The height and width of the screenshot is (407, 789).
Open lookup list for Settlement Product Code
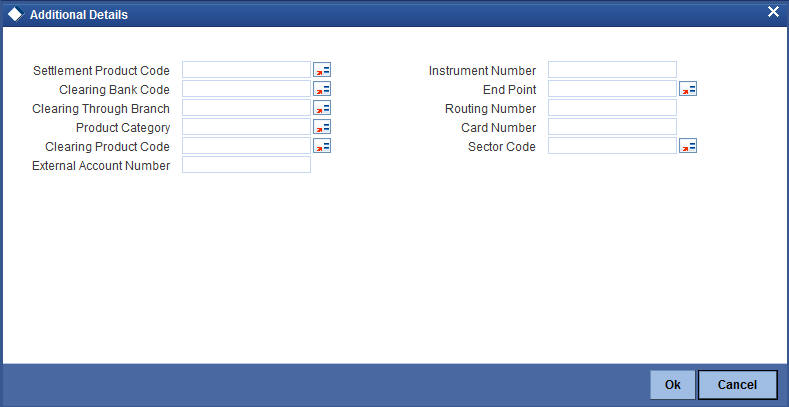322,70
